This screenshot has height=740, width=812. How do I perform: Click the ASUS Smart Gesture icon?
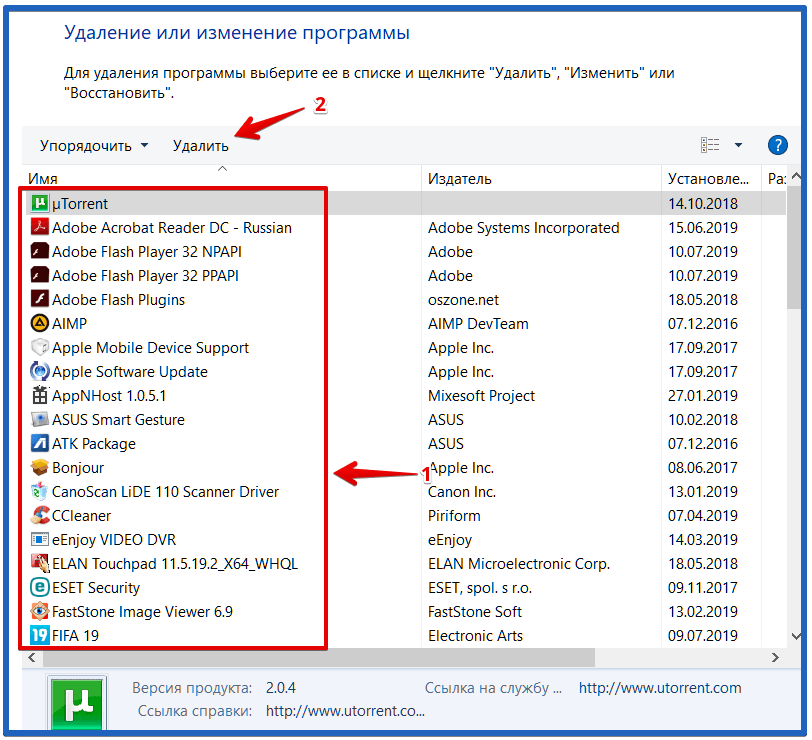pyautogui.click(x=40, y=419)
